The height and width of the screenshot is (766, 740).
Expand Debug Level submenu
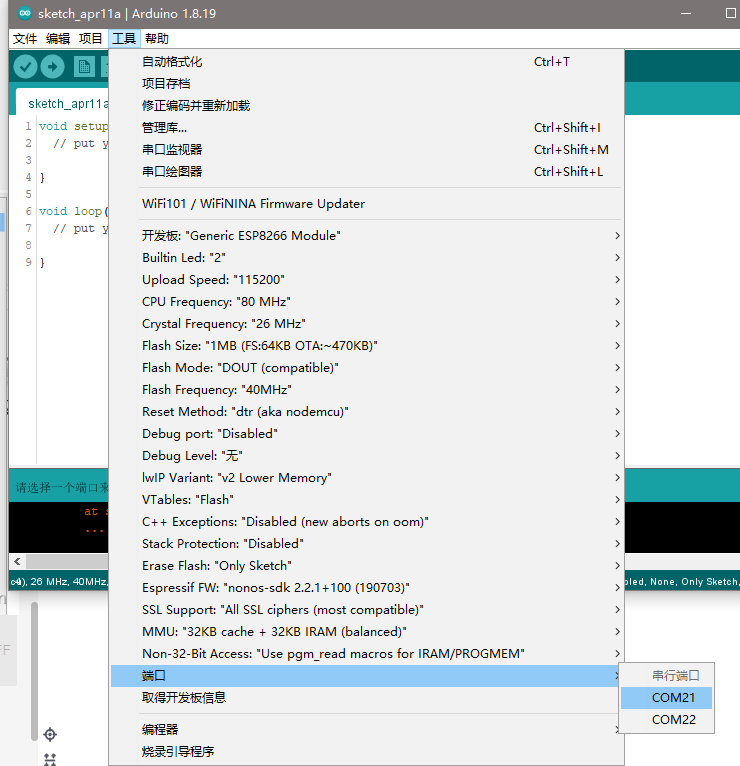(x=367, y=456)
